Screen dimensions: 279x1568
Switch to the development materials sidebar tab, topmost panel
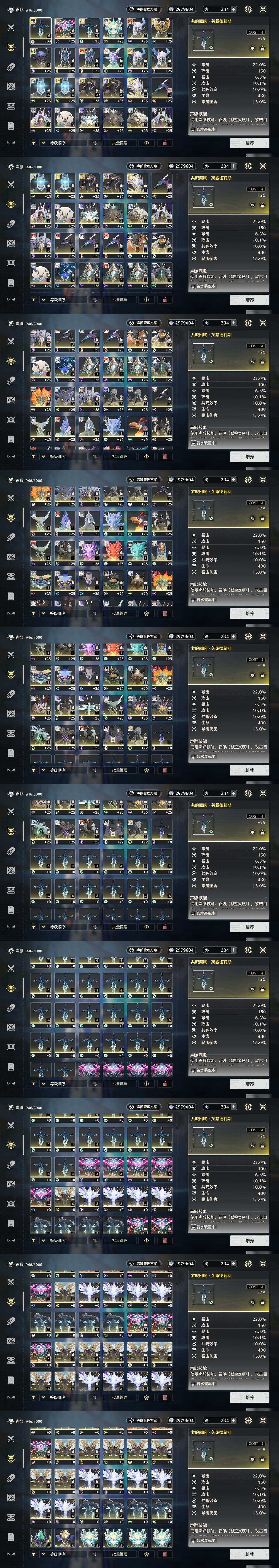(x=10, y=86)
